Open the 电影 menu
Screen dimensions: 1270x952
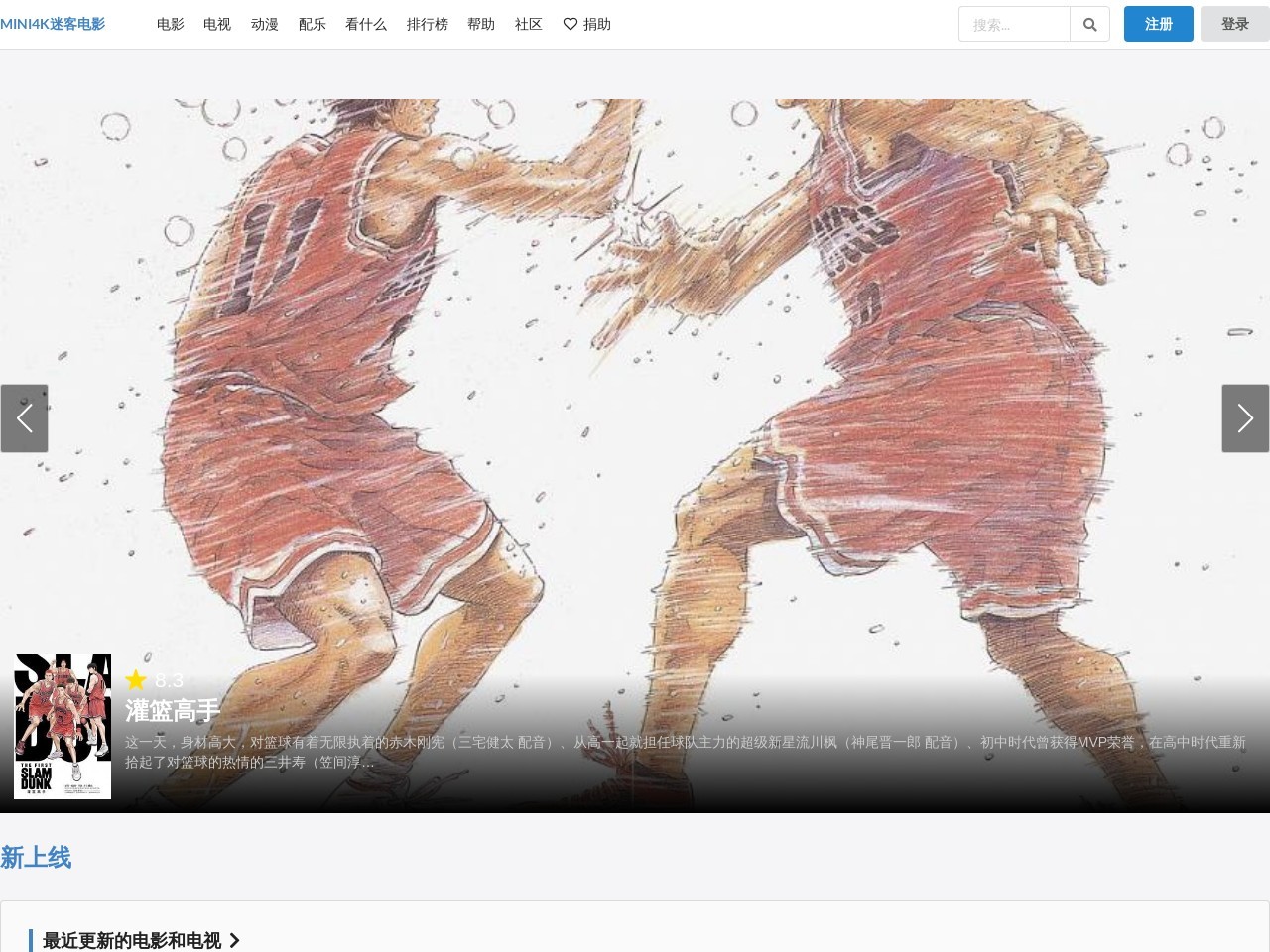tap(170, 24)
